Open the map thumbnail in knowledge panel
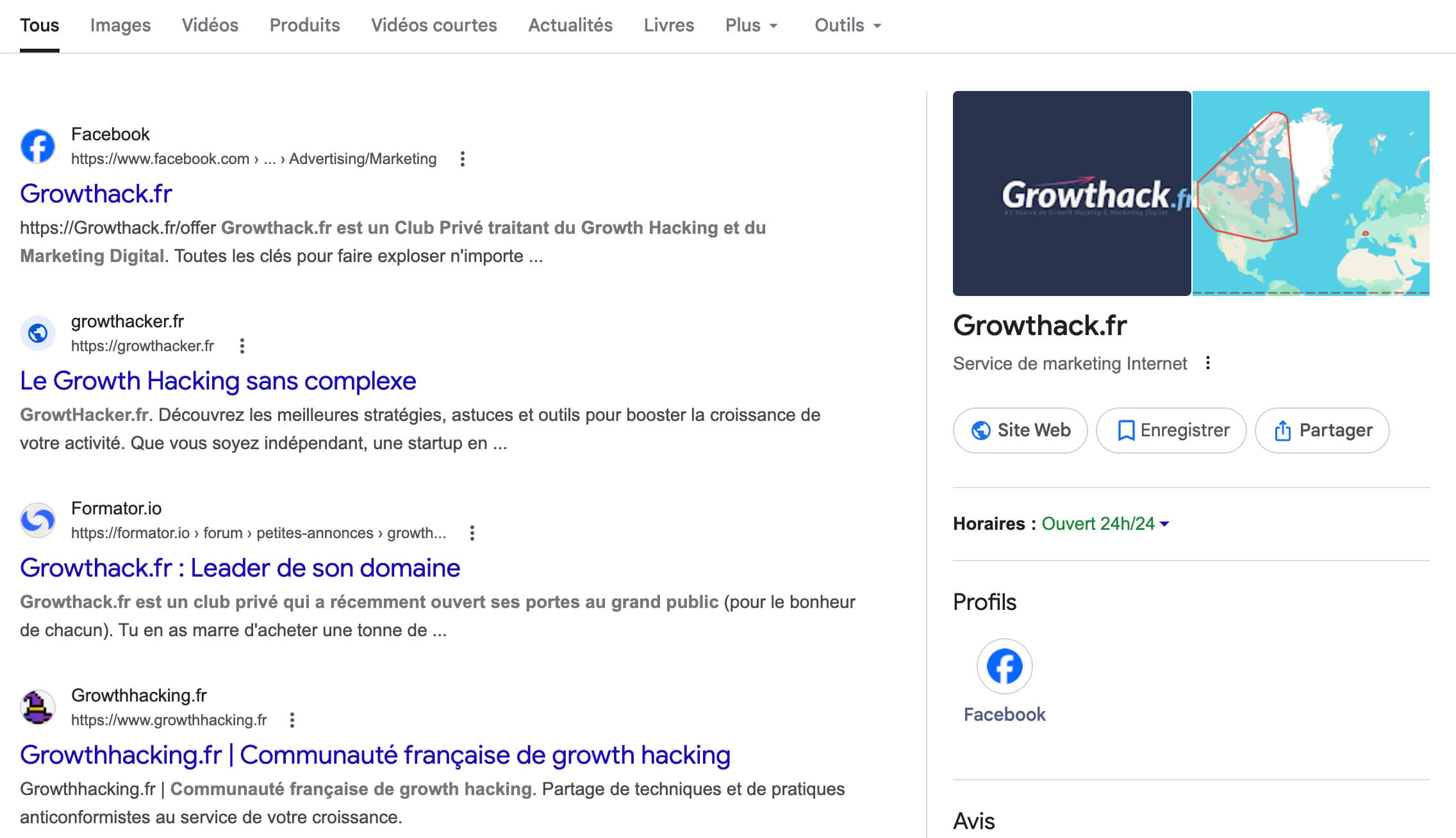The height and width of the screenshot is (838, 1456). point(1311,193)
